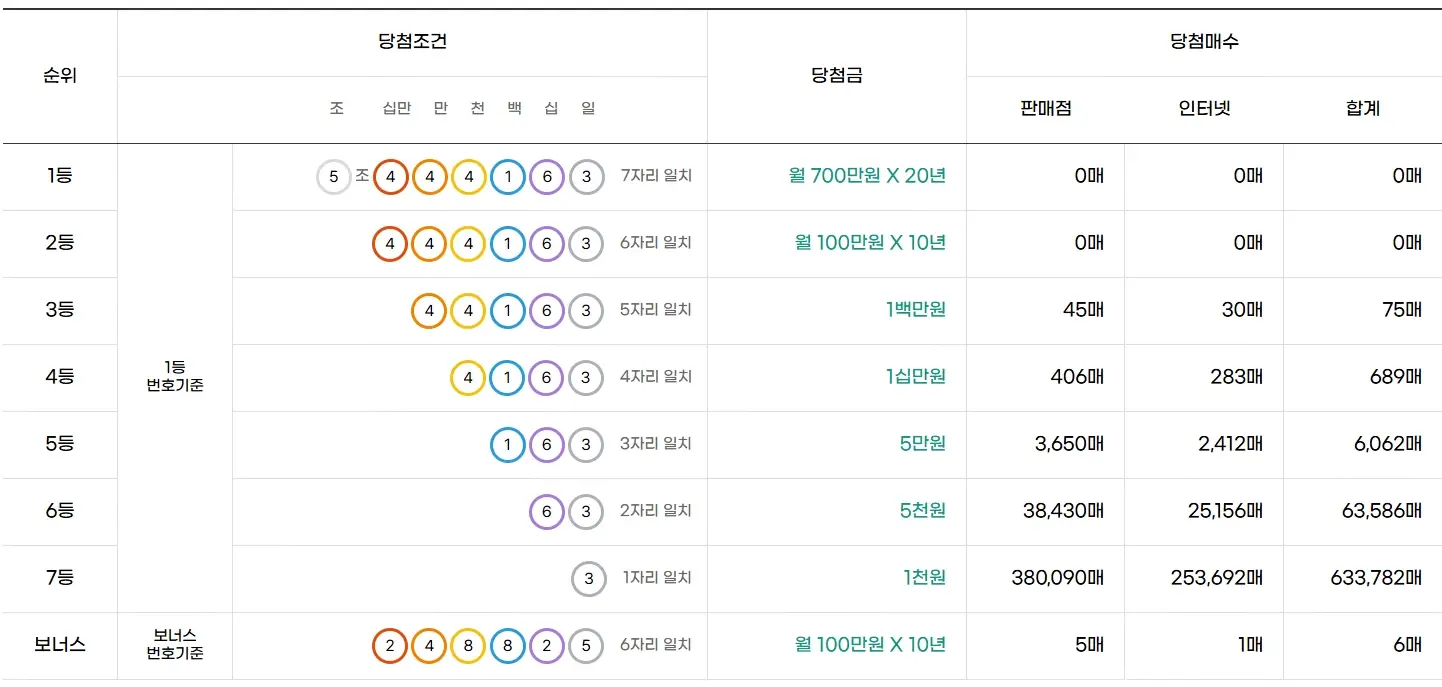The image size is (1442, 687).
Task: Select the blue ball 1 in 1등 row
Action: (x=508, y=177)
